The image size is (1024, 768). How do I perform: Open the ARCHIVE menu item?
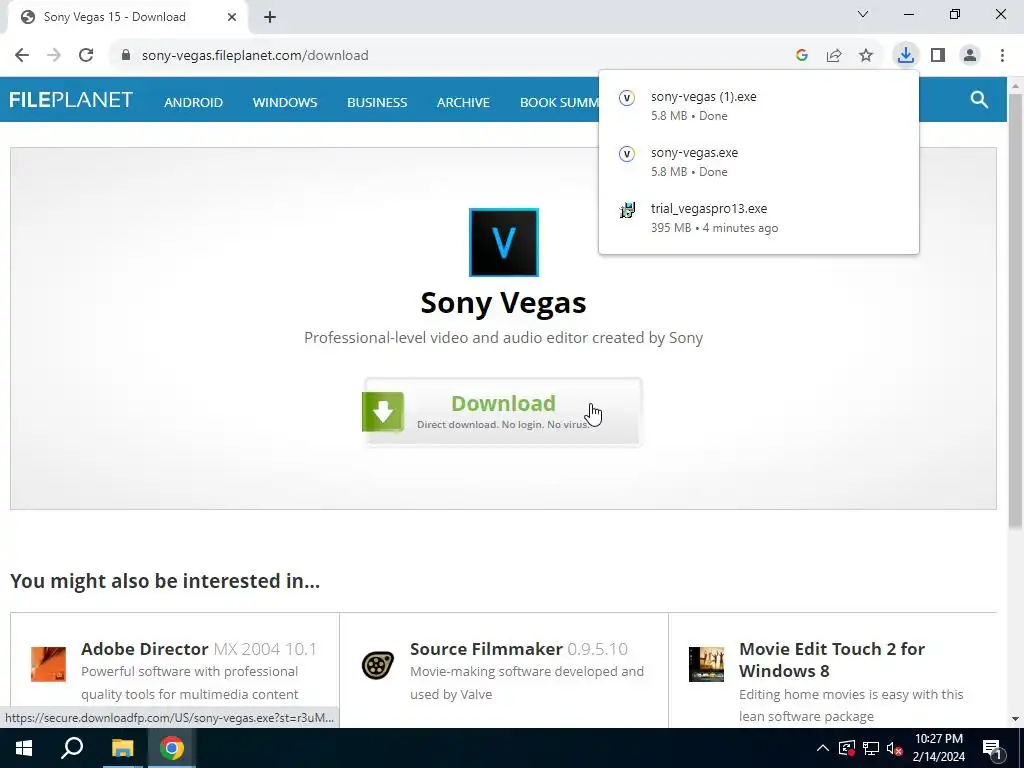463,103
